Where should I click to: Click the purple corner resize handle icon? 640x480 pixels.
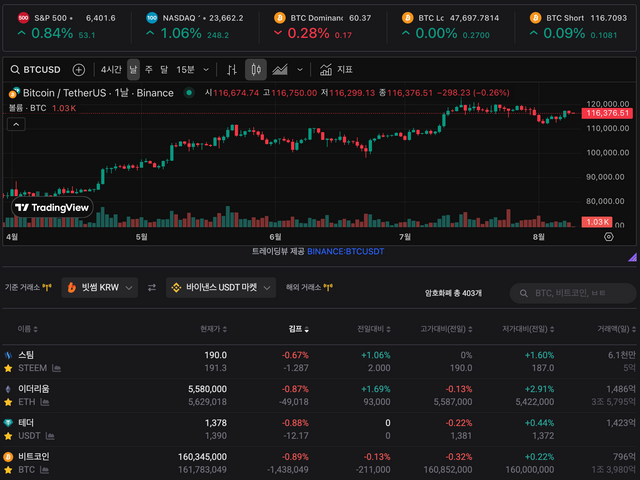(x=632, y=257)
